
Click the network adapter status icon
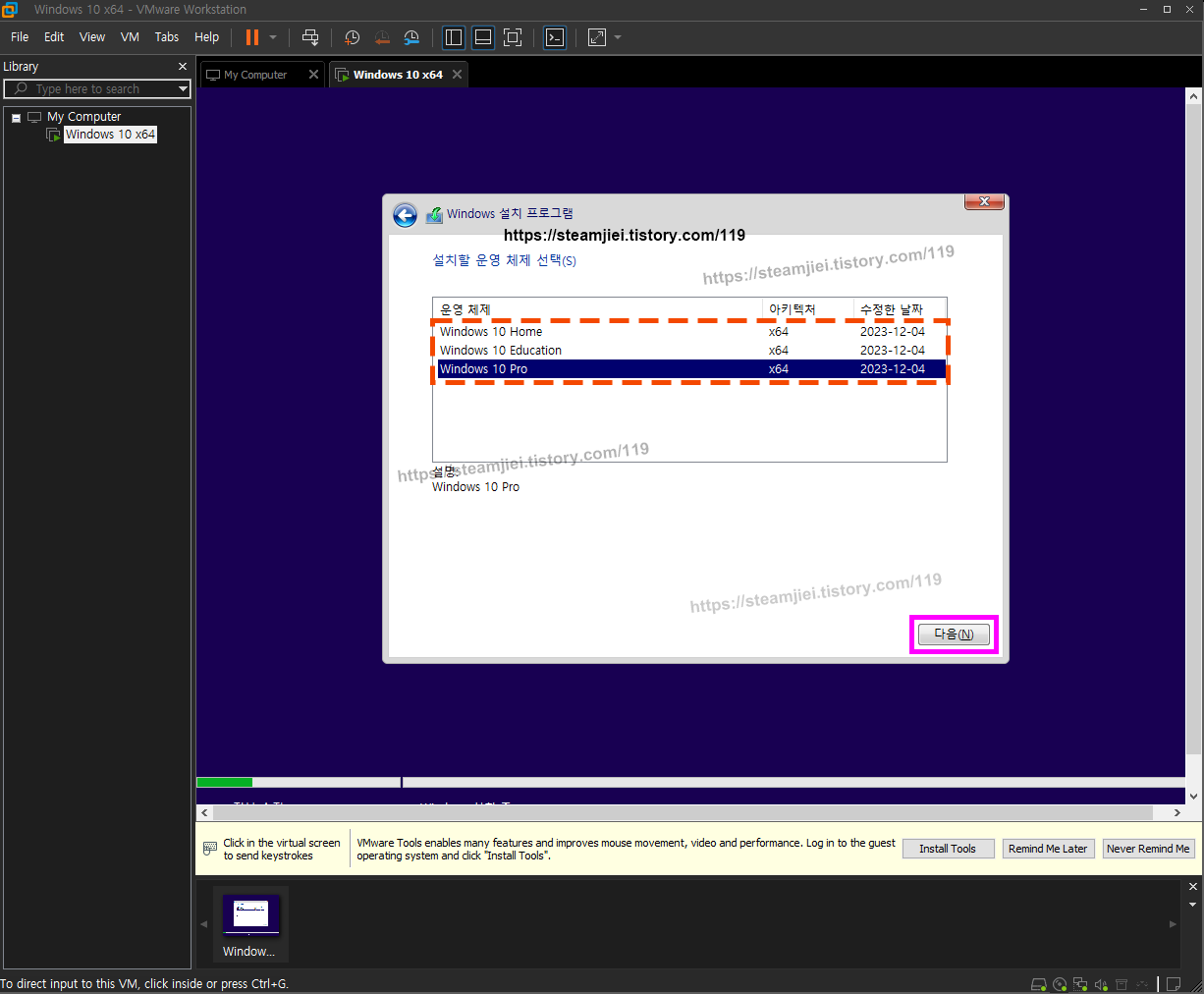1080,983
